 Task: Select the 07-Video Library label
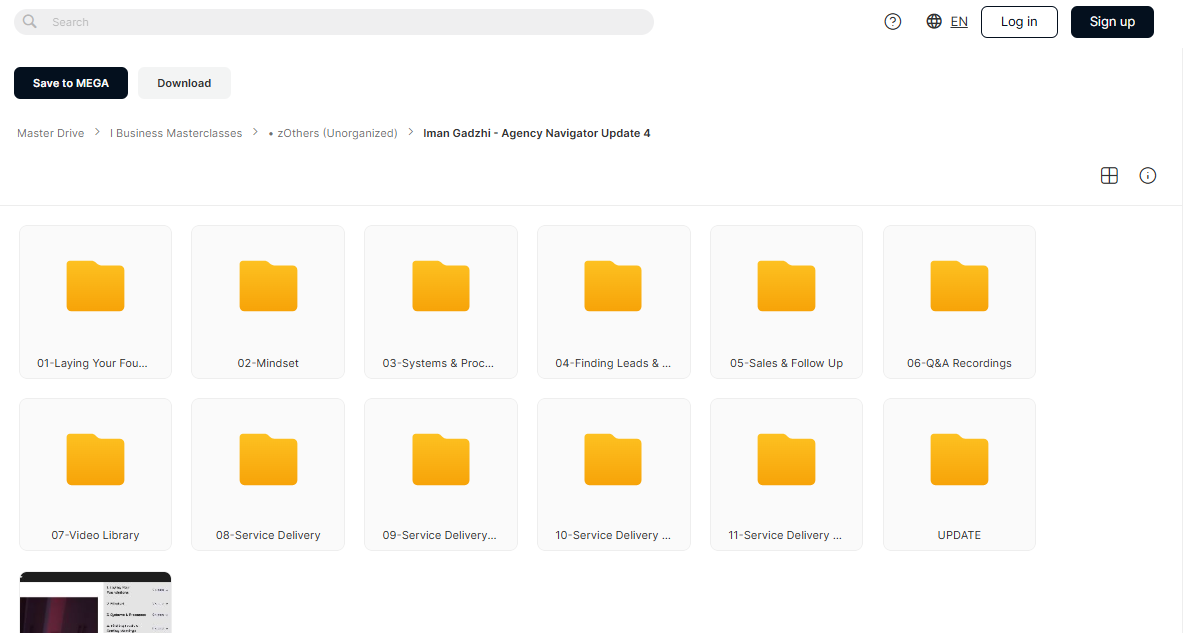coord(95,535)
